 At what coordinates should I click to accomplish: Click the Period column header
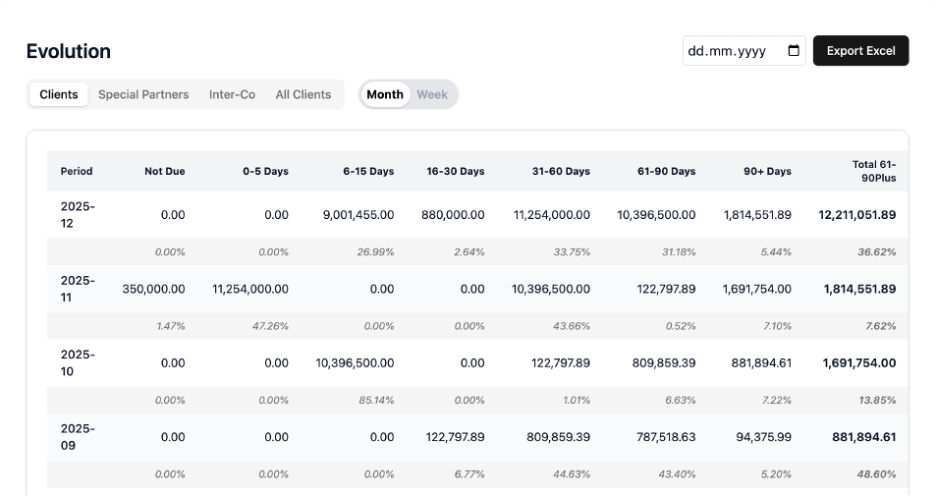(77, 171)
